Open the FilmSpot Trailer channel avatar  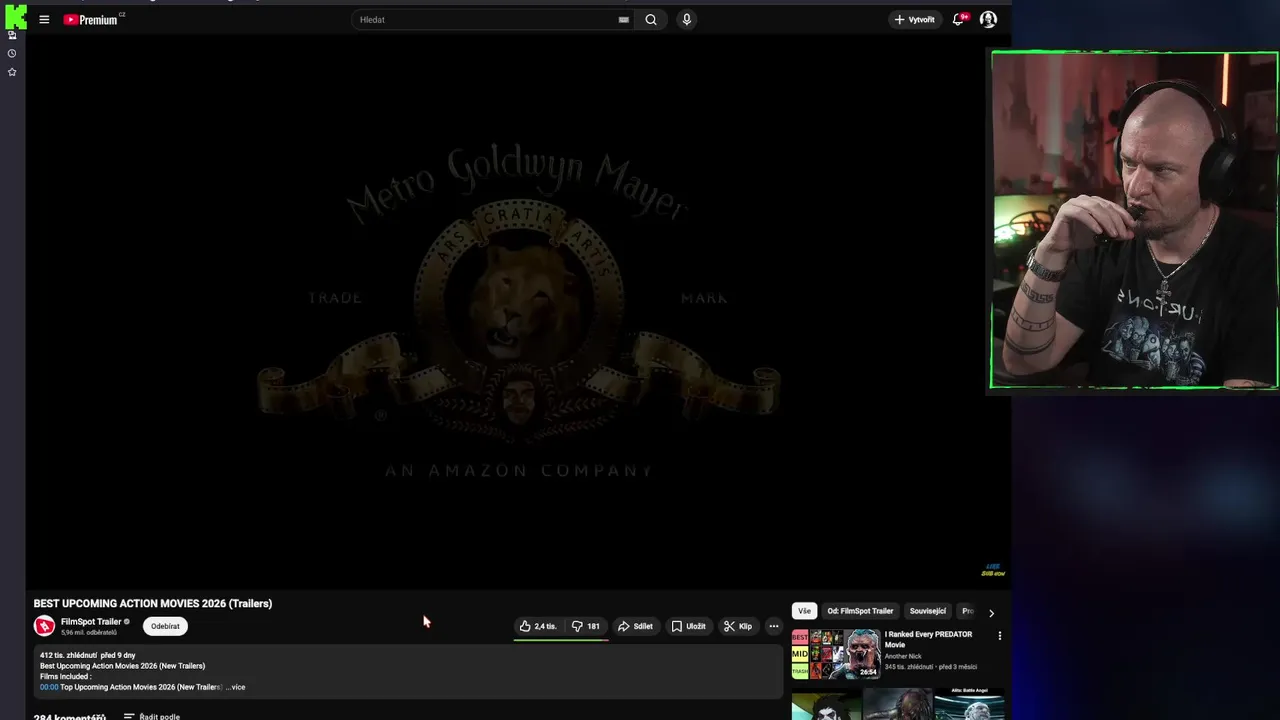pos(44,626)
